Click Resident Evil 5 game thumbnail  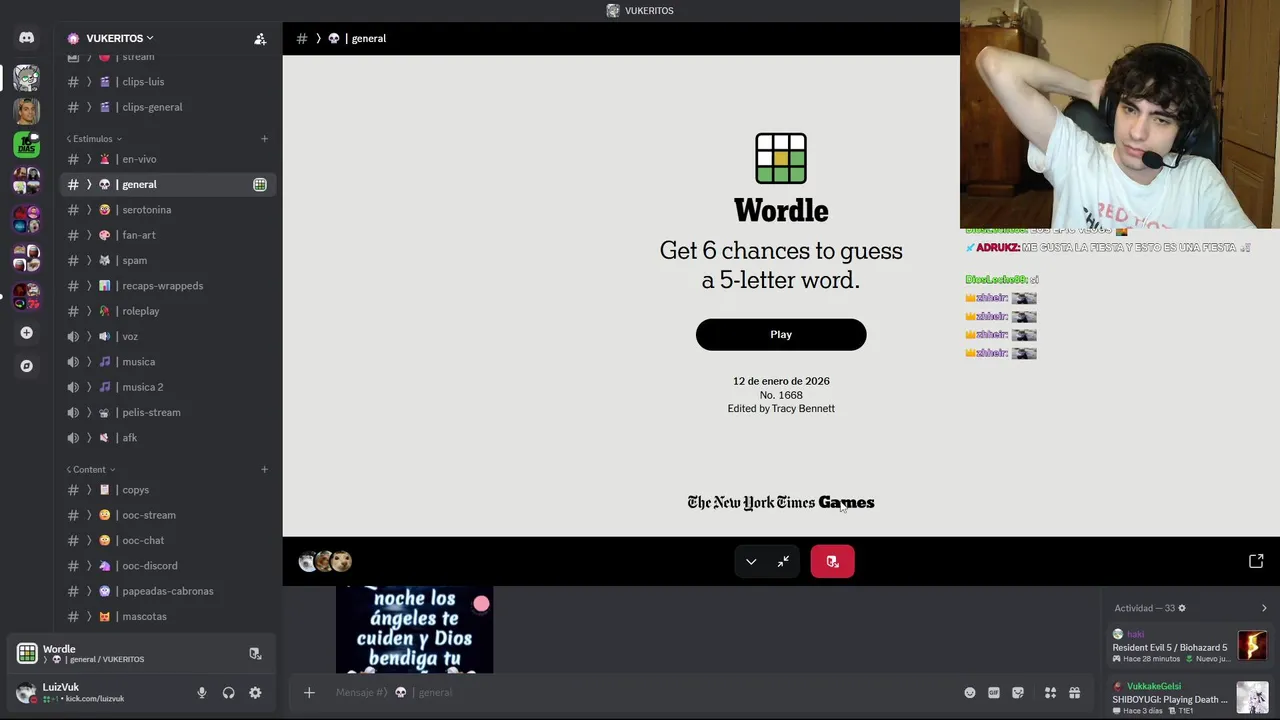(x=1252, y=646)
